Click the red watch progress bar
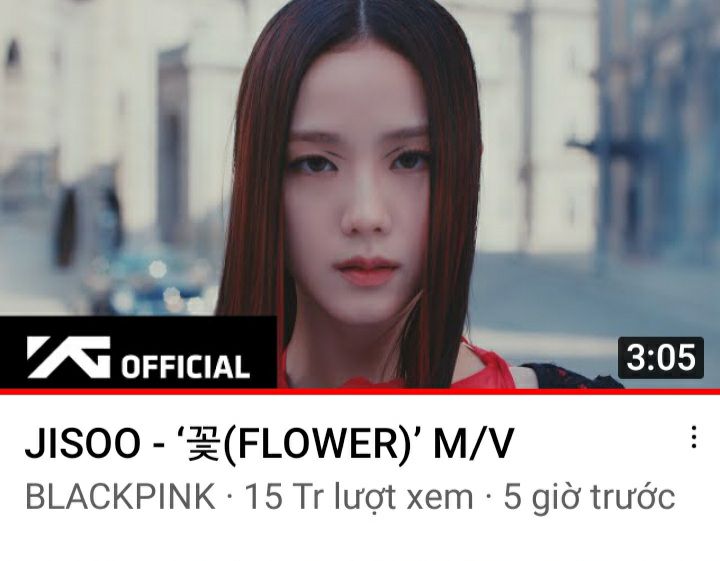720x561 pixels. point(360,391)
